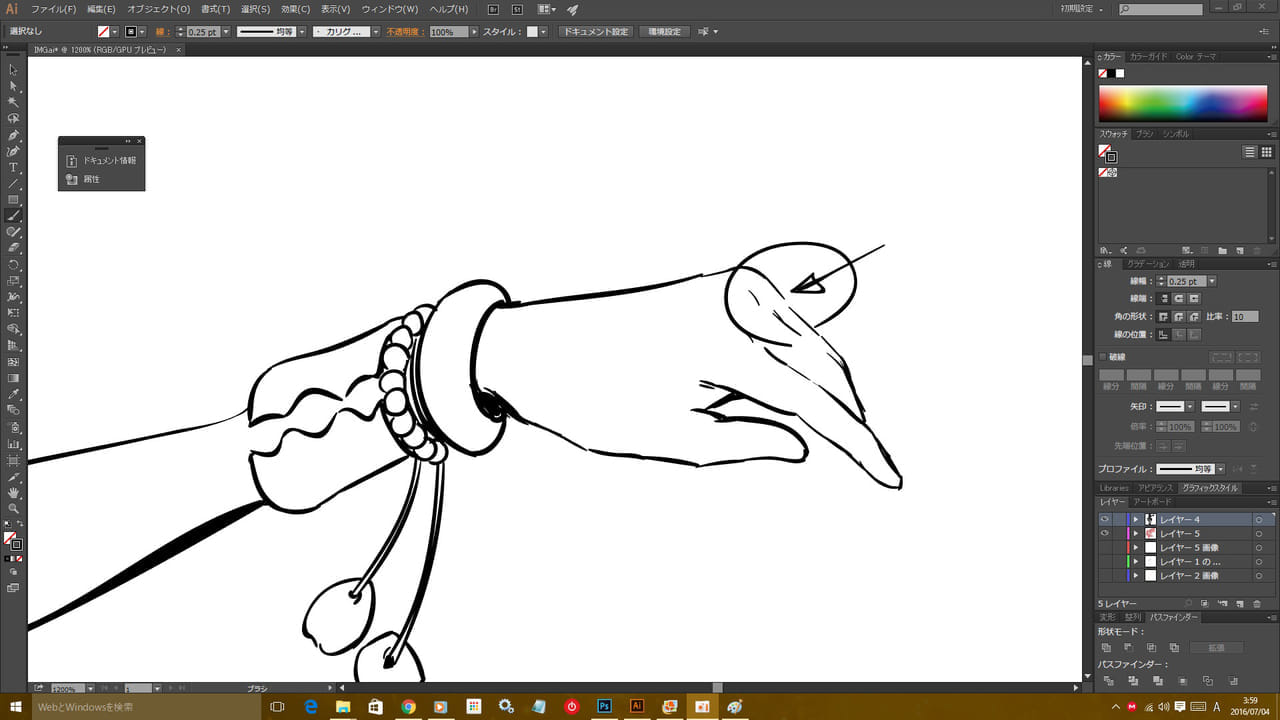
Task: Open the 効果(C) menu
Action: pos(295,9)
